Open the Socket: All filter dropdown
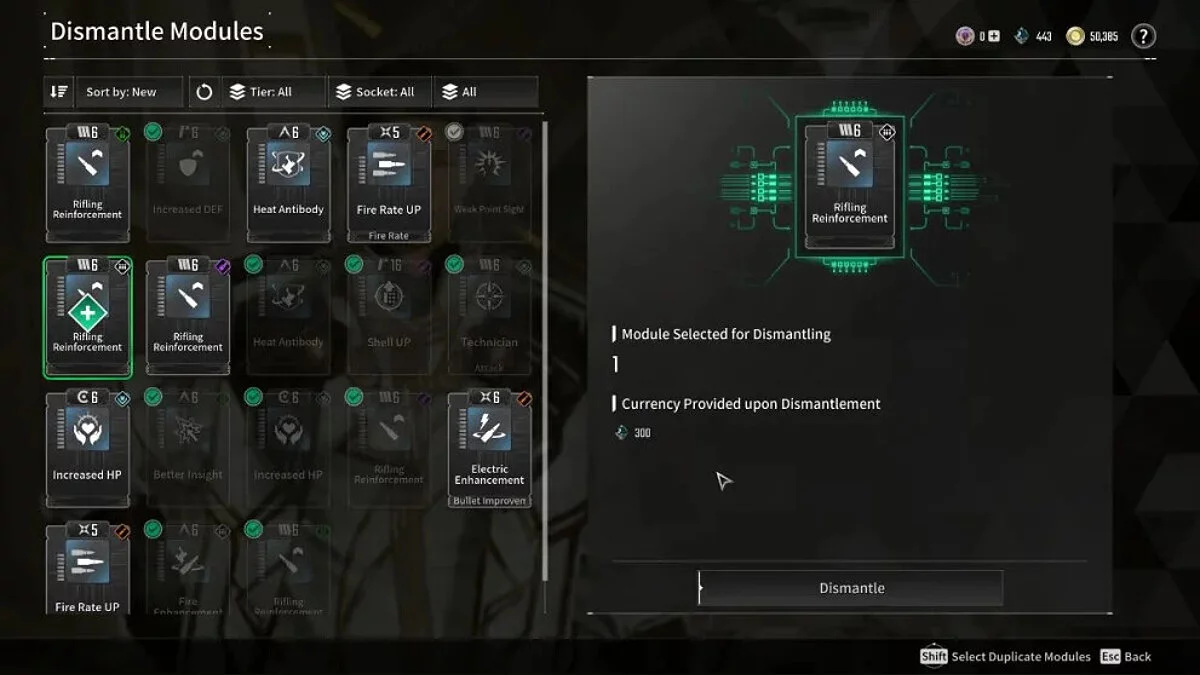 coord(380,92)
